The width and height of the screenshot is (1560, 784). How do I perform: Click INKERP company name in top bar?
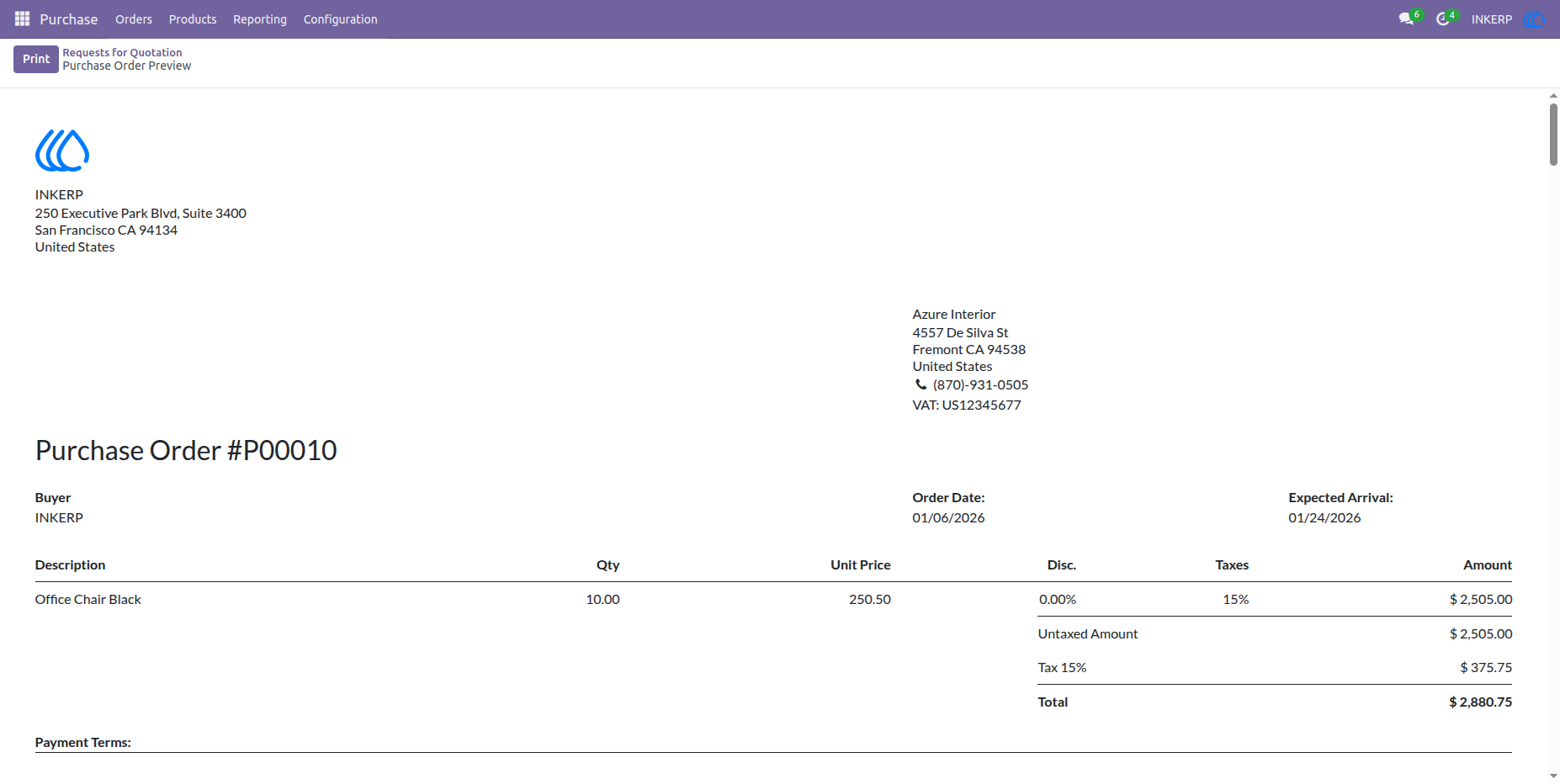pyautogui.click(x=1492, y=19)
